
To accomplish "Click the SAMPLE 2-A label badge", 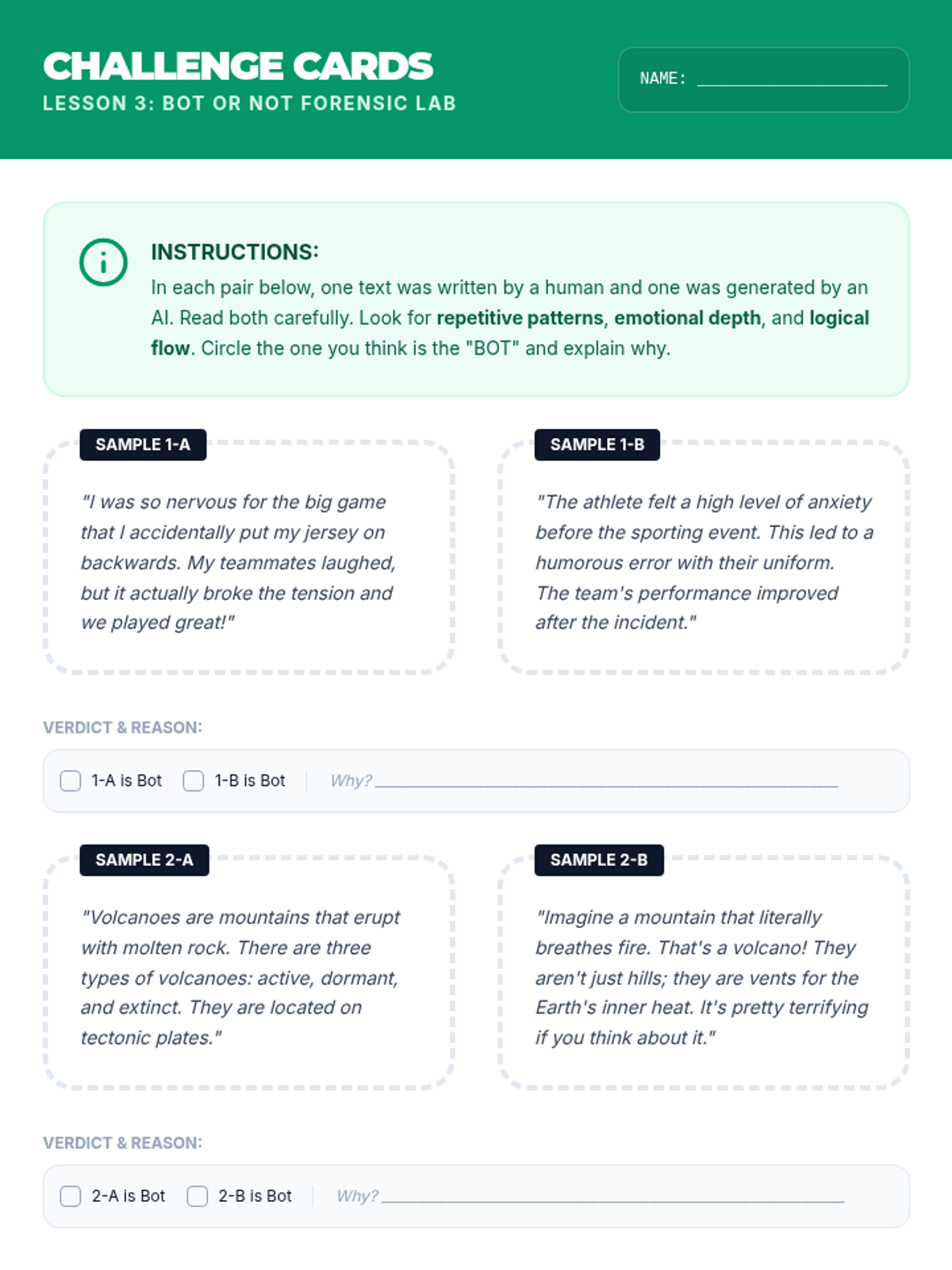I will click(144, 860).
